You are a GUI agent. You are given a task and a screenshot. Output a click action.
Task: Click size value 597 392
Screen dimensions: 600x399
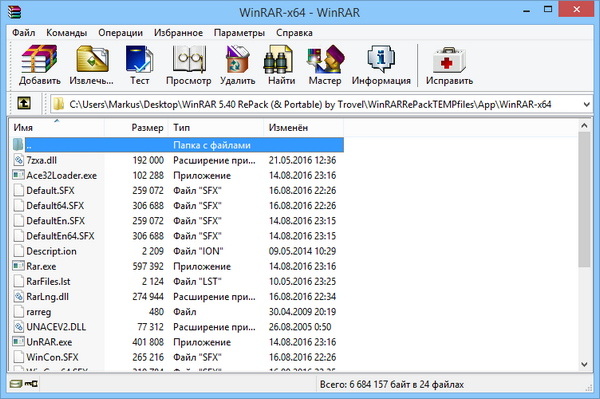tap(148, 266)
